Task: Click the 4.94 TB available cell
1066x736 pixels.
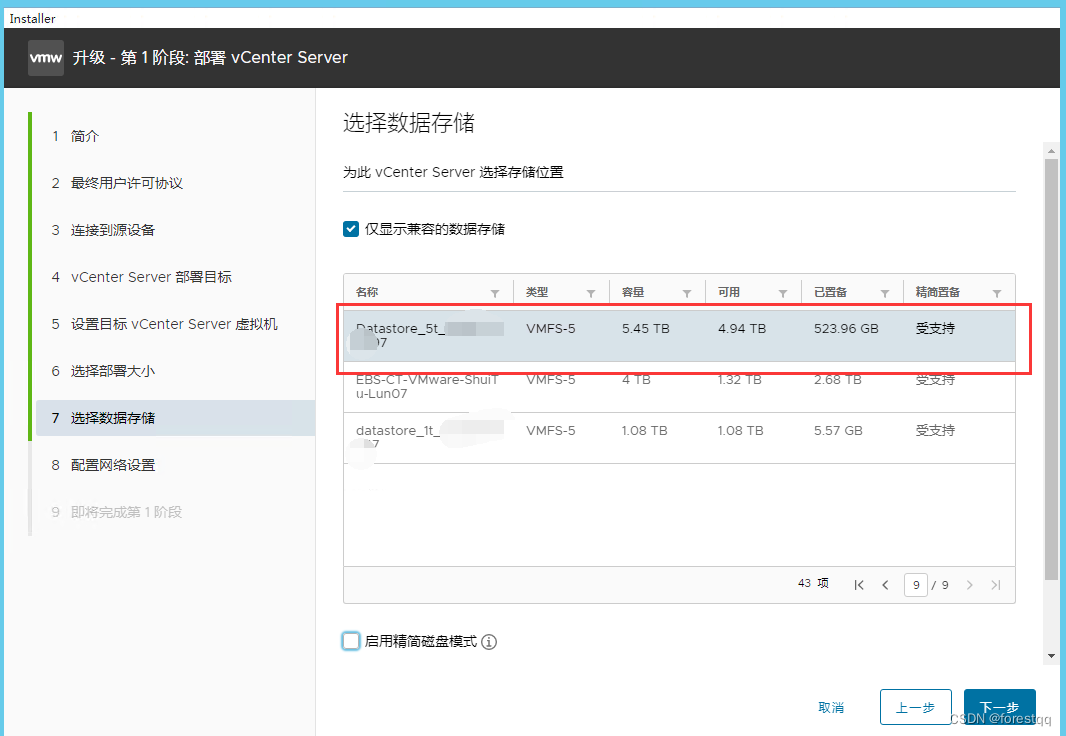Action: coord(742,329)
